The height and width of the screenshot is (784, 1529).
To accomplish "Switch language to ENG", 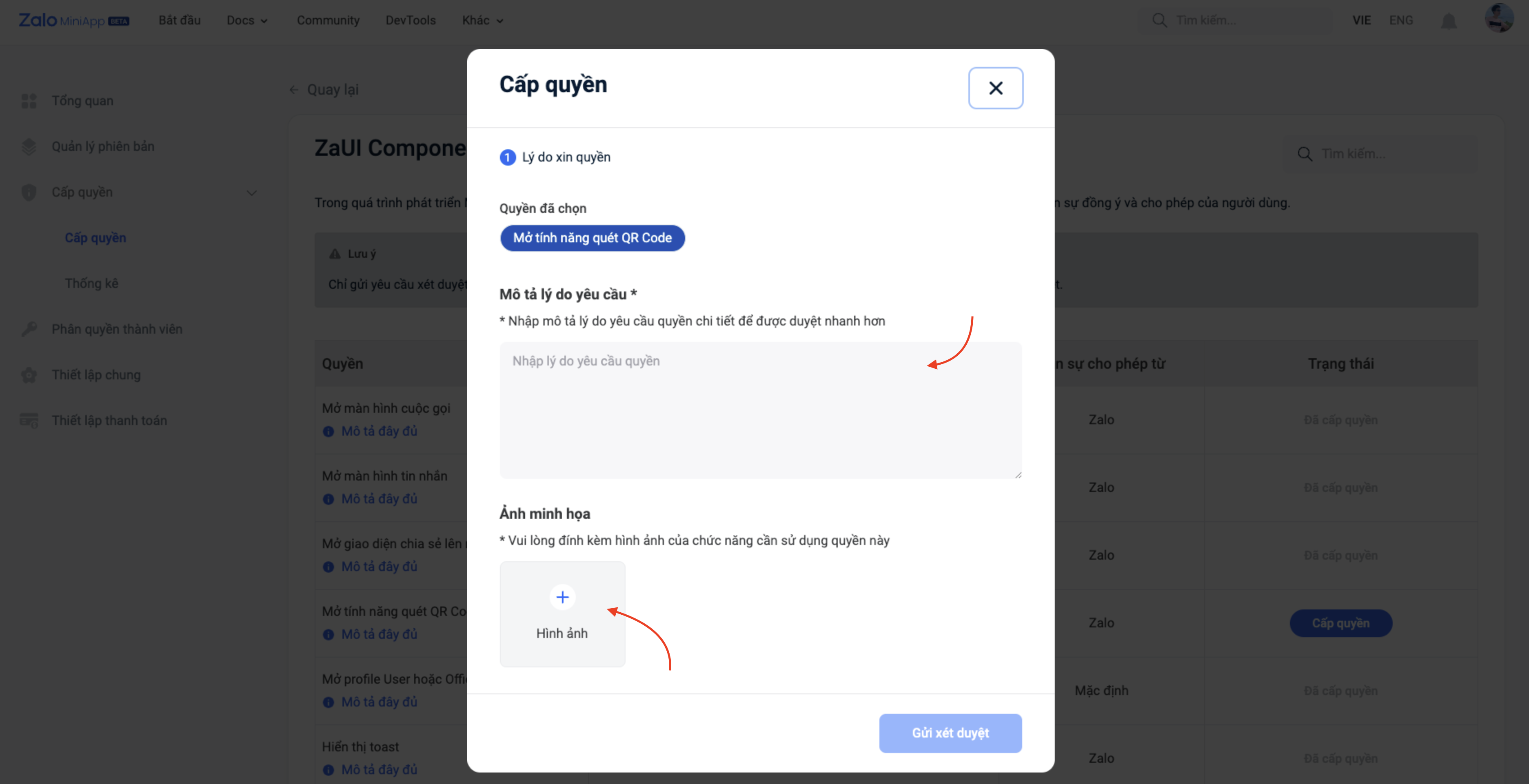I will pos(1401,20).
